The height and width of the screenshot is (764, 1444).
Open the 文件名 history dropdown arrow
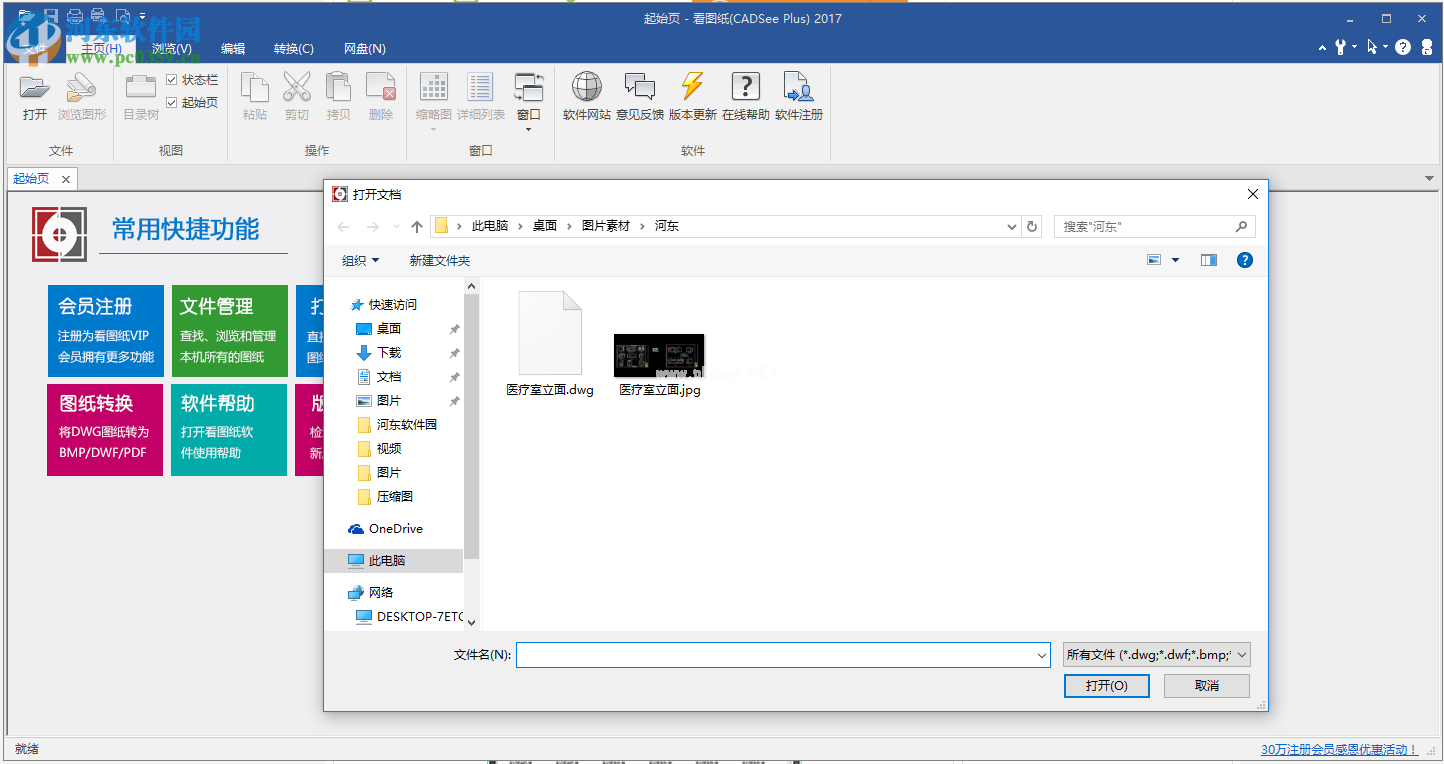1043,655
